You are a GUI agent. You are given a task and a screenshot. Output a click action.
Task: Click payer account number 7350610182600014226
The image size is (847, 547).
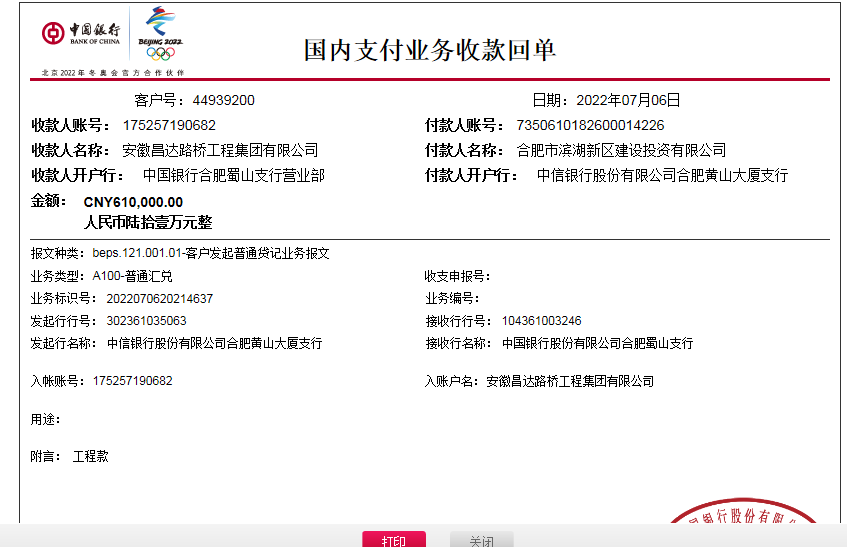tap(589, 125)
